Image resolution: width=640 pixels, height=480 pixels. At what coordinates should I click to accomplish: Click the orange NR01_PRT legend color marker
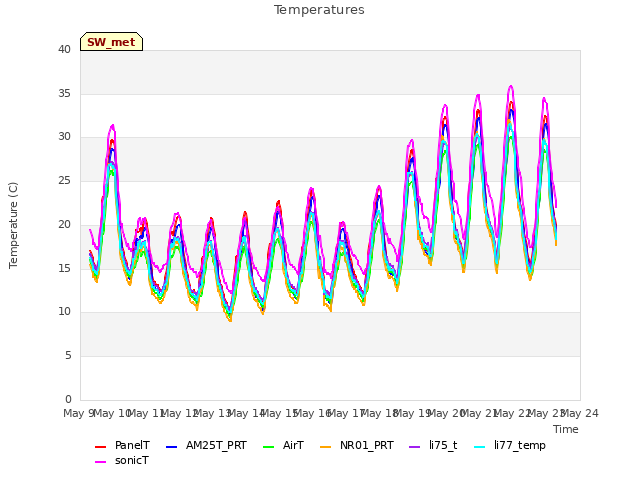click(x=326, y=447)
